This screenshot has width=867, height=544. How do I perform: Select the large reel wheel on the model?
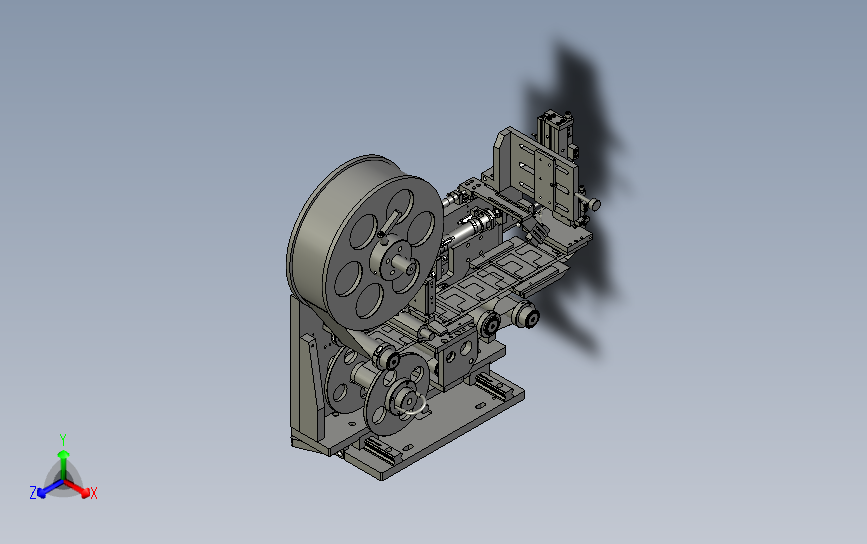365,243
